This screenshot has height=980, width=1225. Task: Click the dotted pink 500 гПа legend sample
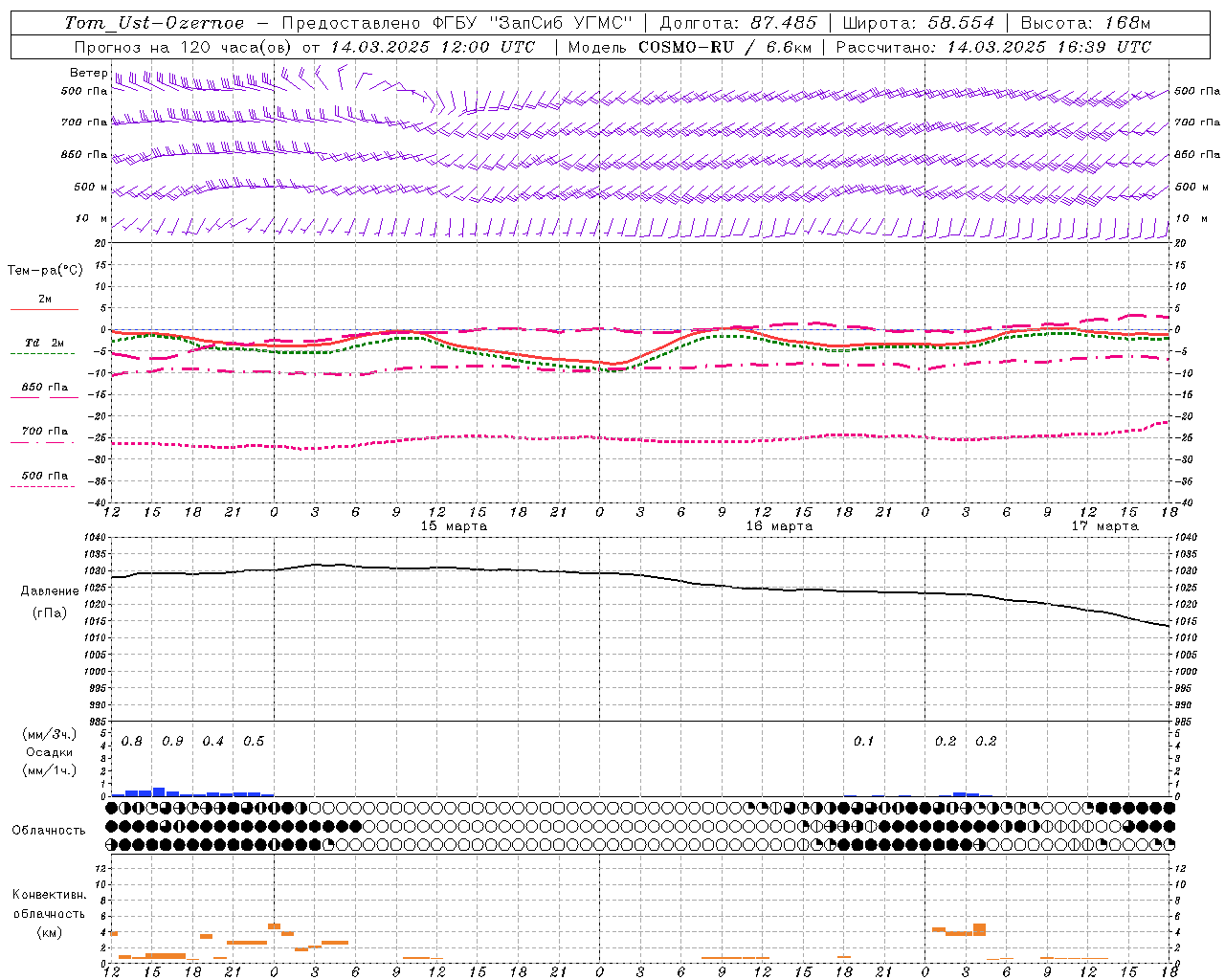pos(42,486)
